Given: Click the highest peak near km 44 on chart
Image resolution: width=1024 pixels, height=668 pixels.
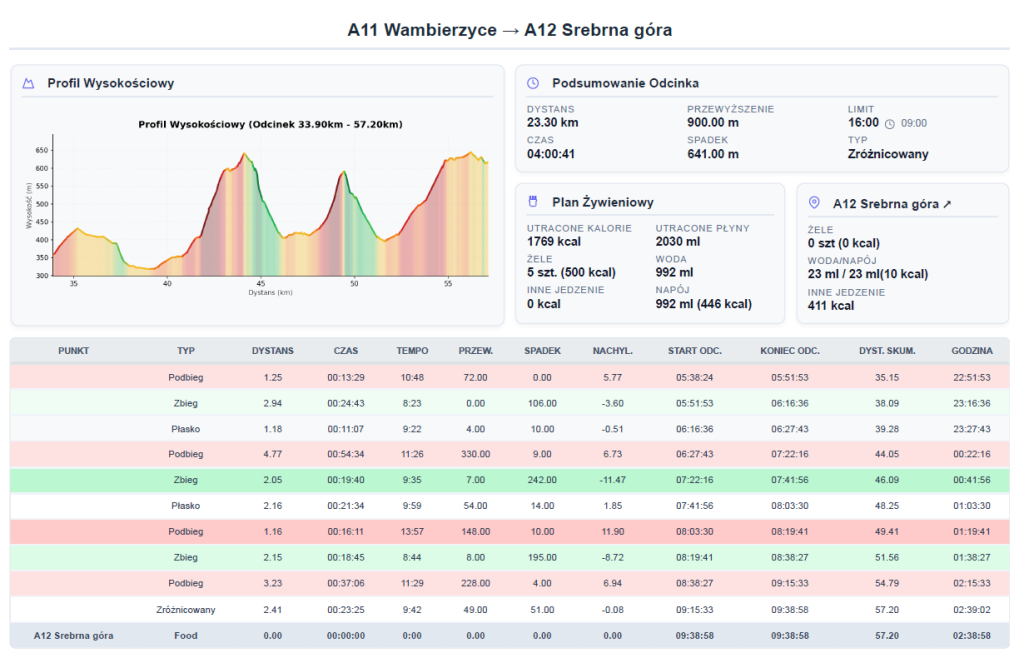Looking at the screenshot, I should click(244, 154).
